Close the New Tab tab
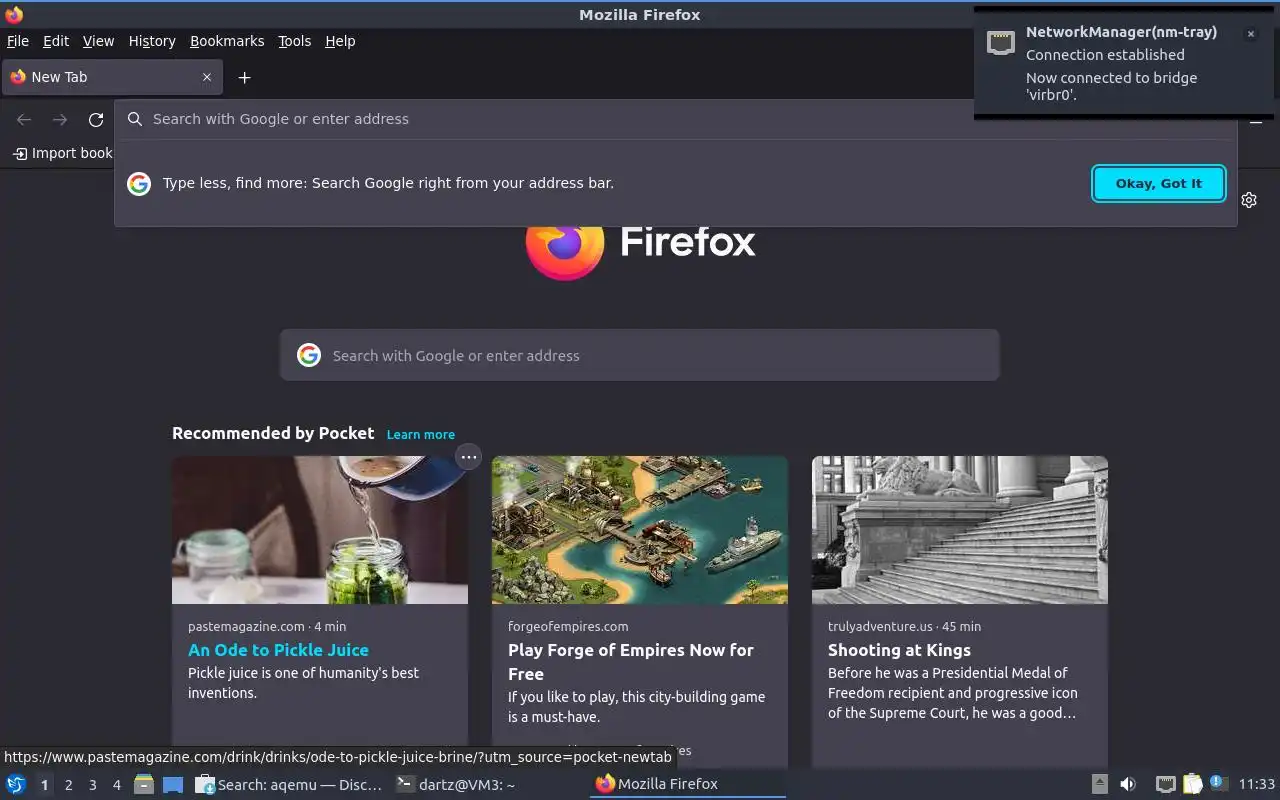Viewport: 1280px width, 800px height. click(207, 77)
